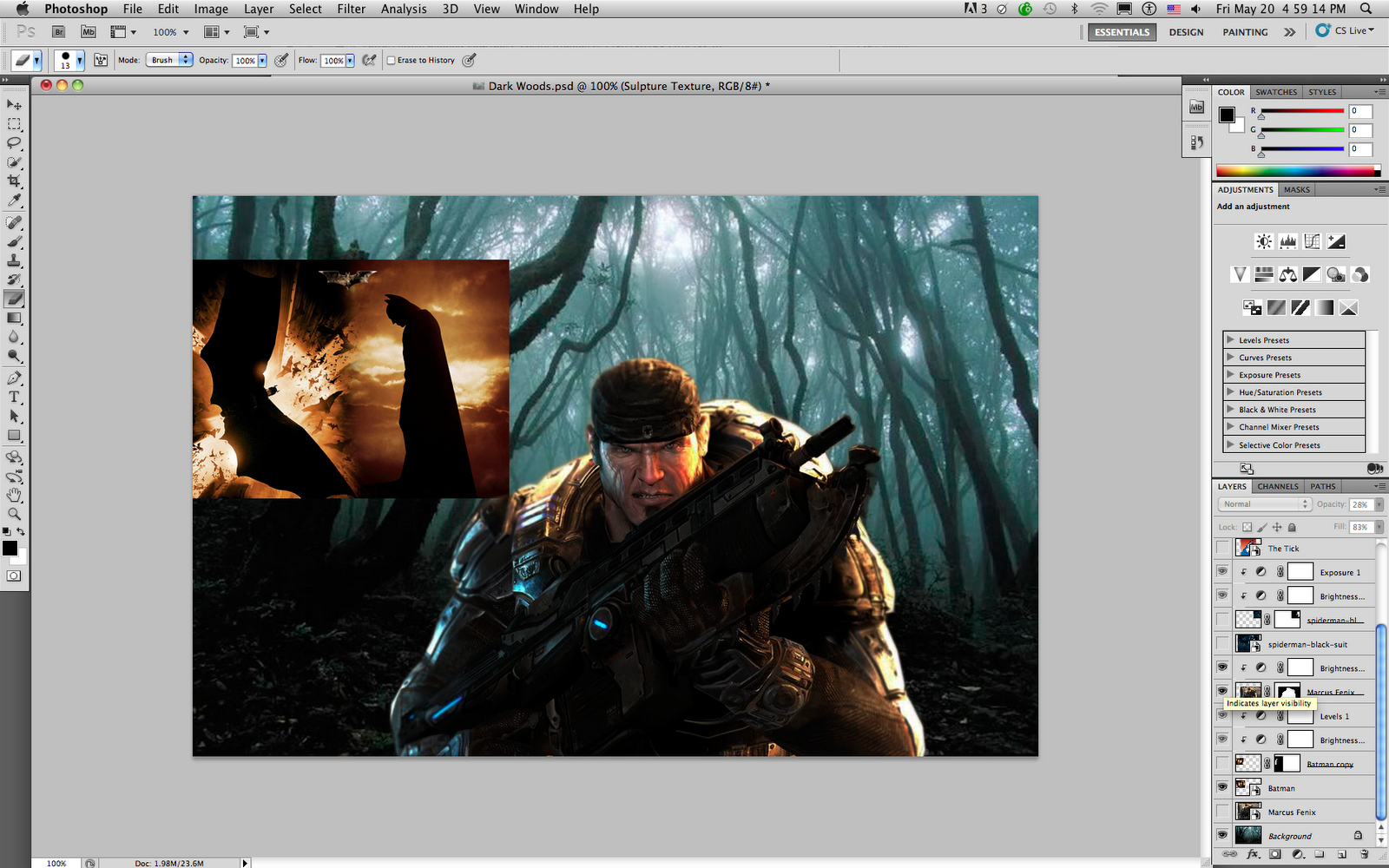
Task: Select the Gradient tool
Action: (14, 318)
